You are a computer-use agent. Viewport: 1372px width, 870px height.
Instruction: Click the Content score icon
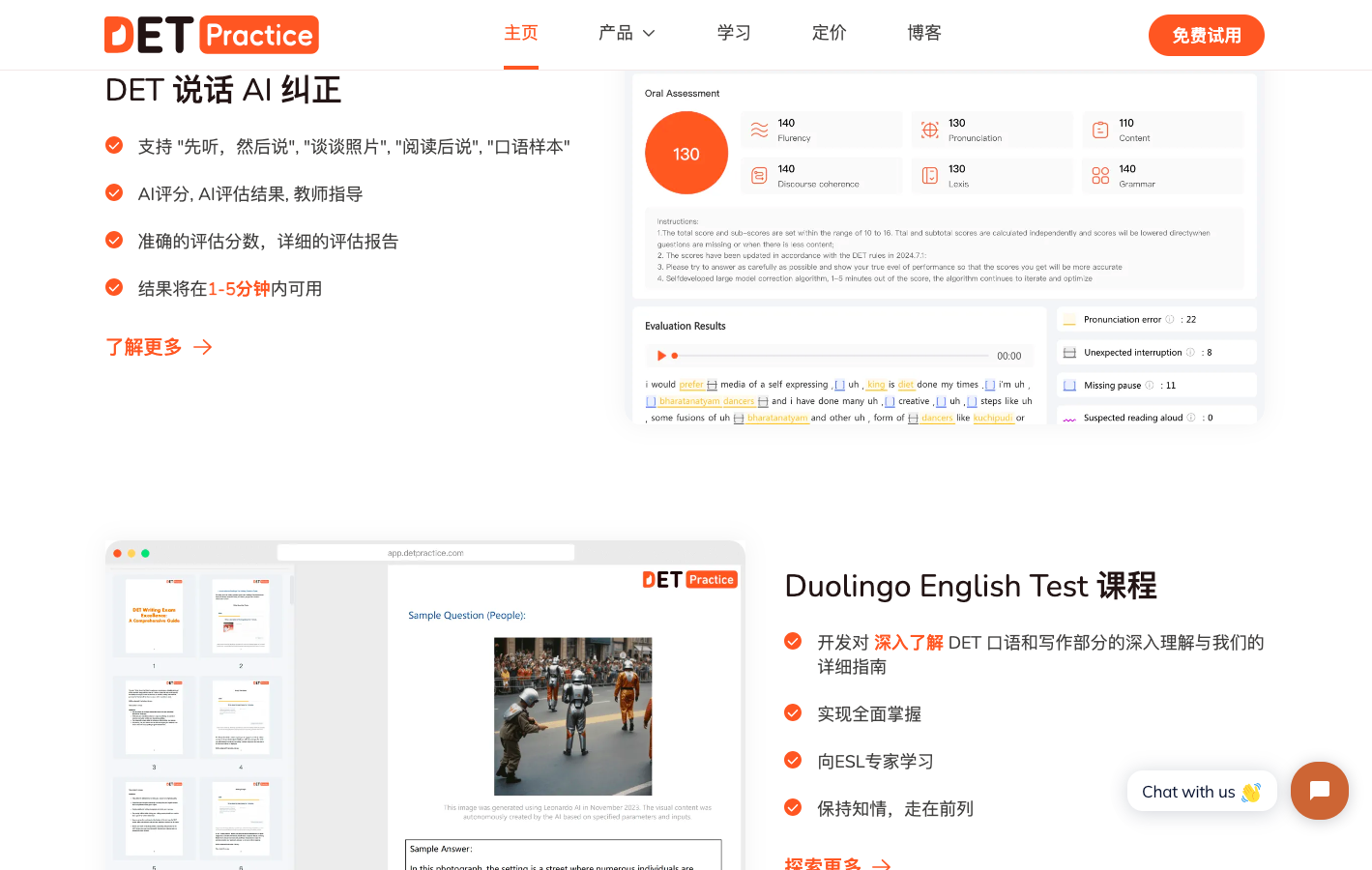[x=1100, y=130]
